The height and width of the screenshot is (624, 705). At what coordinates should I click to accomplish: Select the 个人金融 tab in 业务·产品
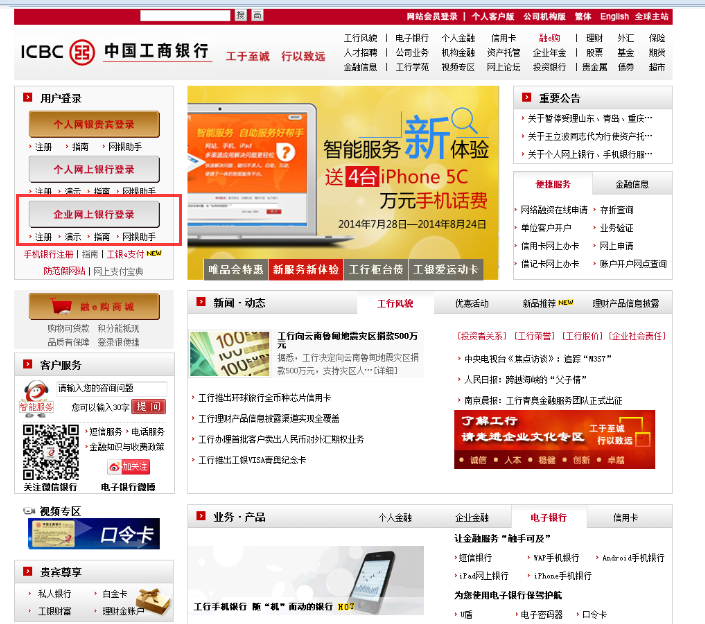[x=395, y=517]
